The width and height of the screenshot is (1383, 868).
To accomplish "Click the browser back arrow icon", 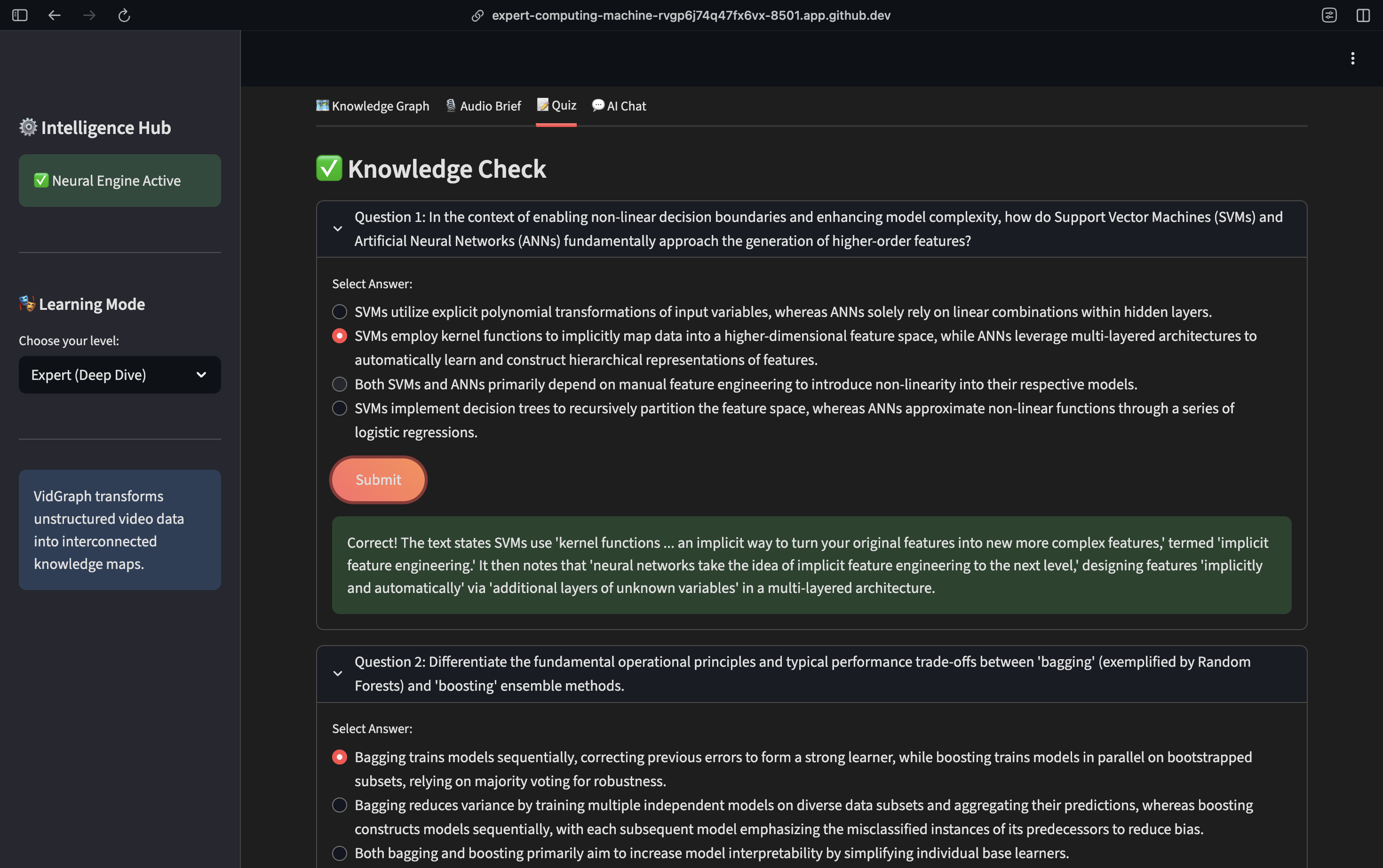I will (55, 16).
